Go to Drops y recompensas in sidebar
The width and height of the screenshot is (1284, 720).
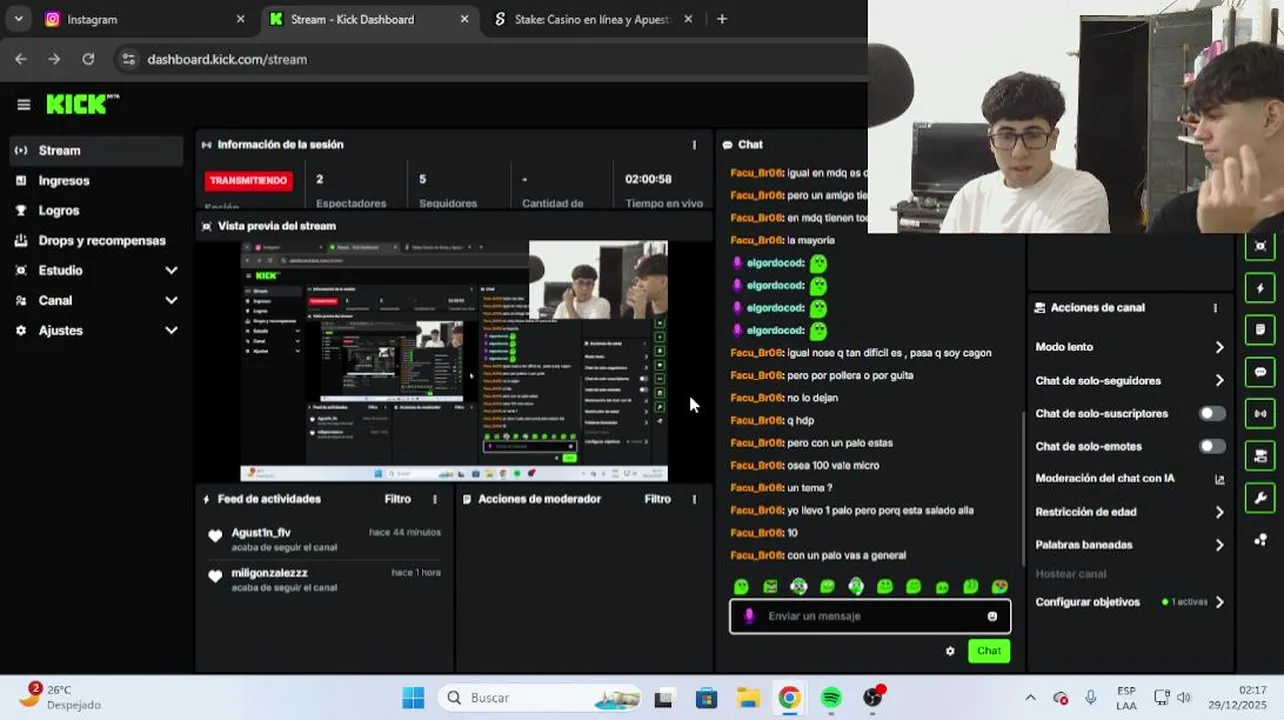pyautogui.click(x=96, y=240)
